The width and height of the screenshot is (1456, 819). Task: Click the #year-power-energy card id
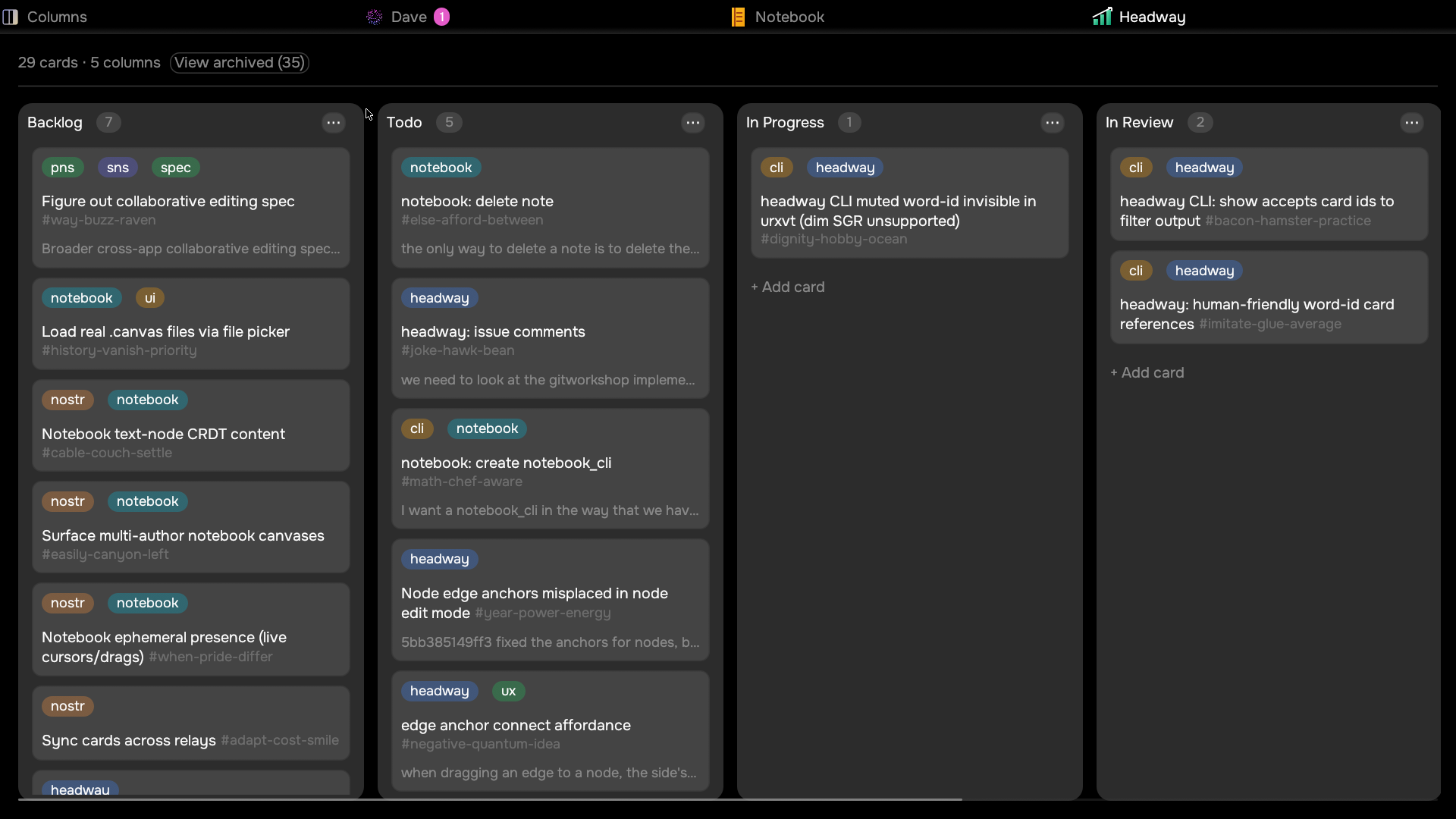543,613
